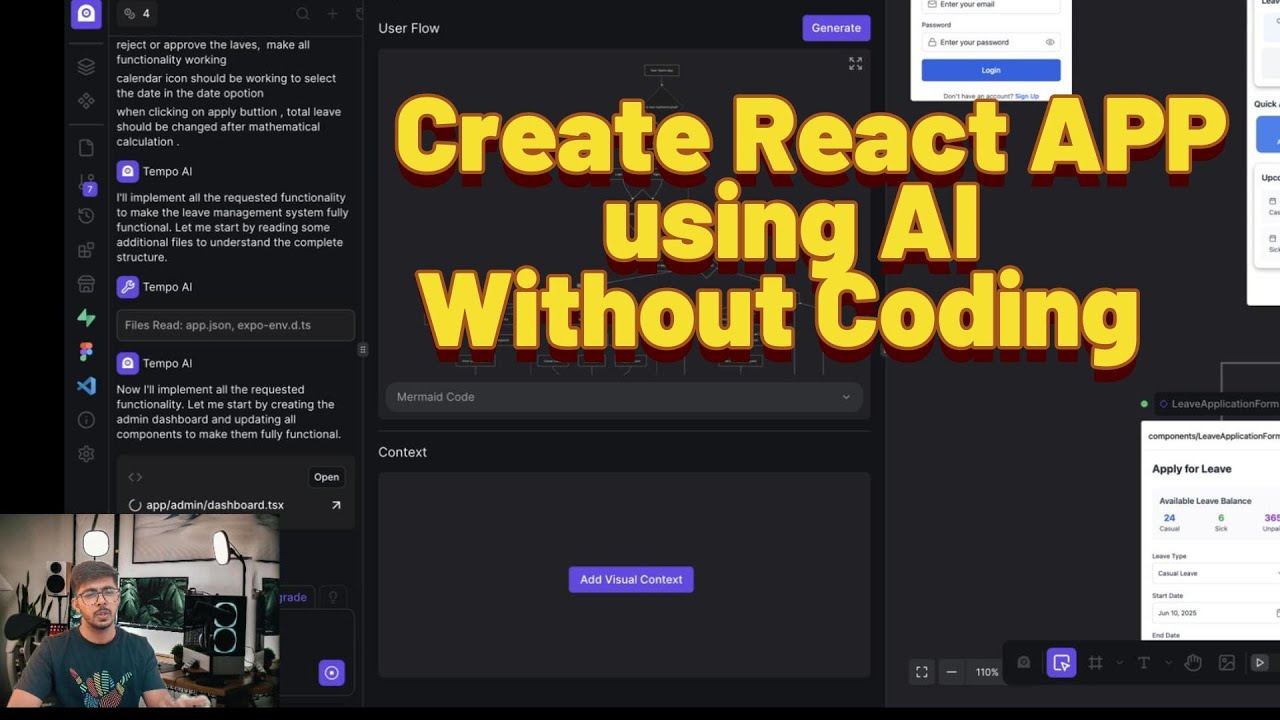Select the text tool in canvas toolbar
1280x720 pixels.
tap(1144, 662)
